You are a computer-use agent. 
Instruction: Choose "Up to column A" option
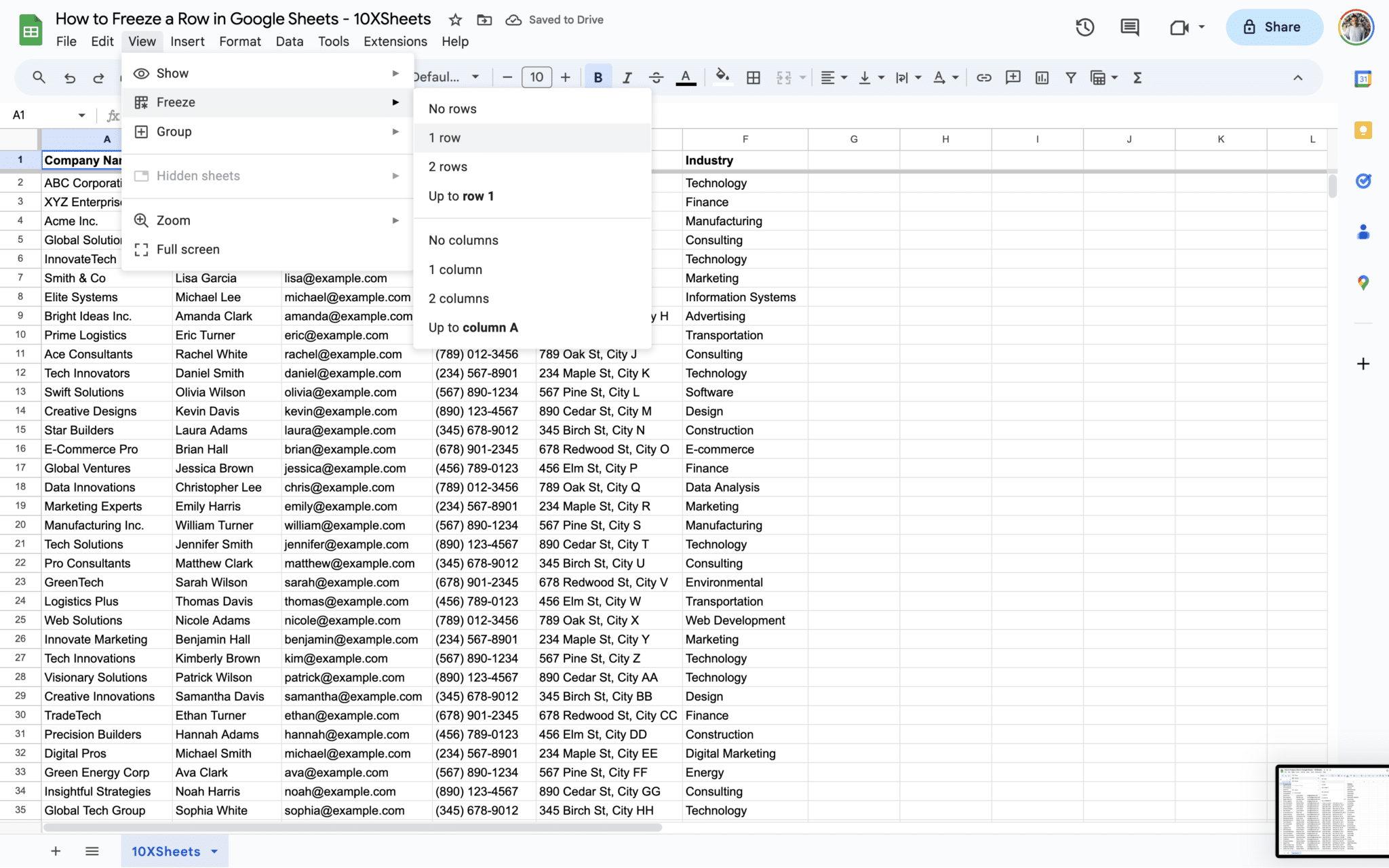(x=473, y=328)
